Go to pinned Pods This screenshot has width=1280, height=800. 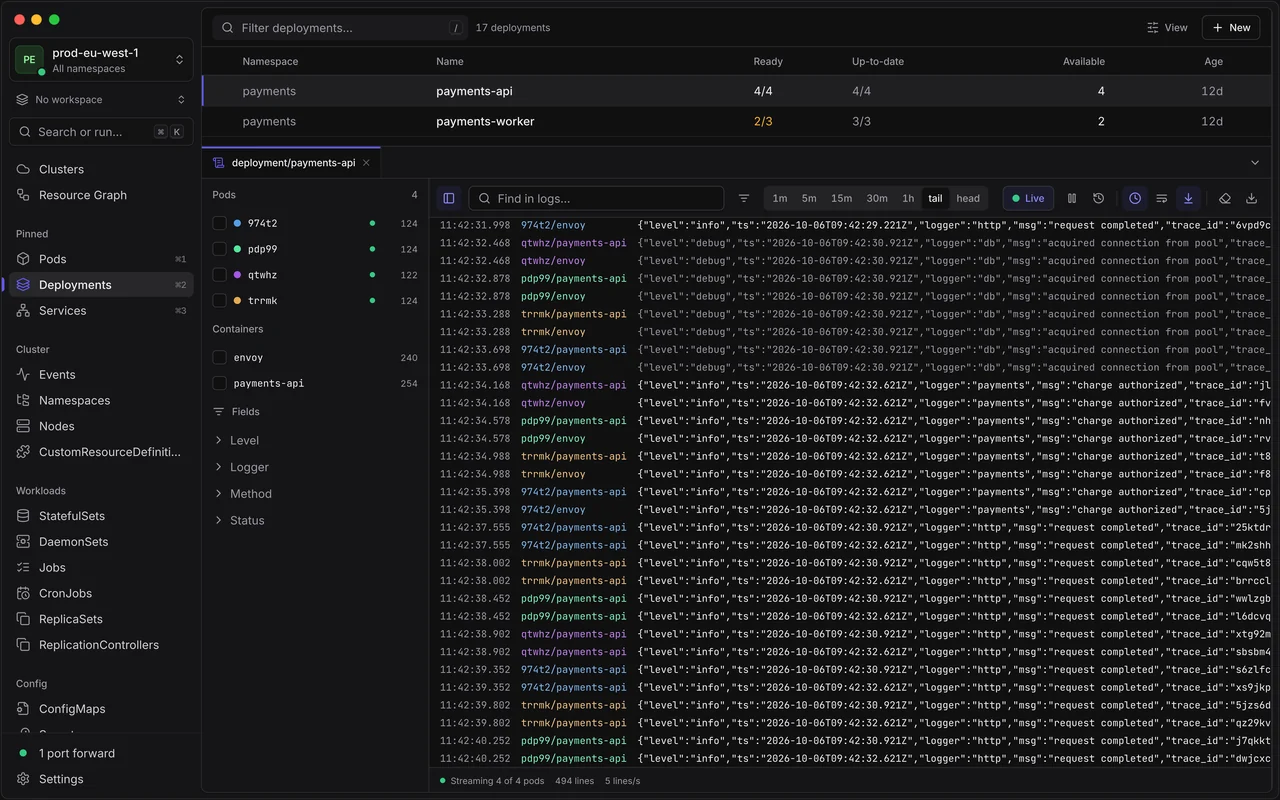101,259
